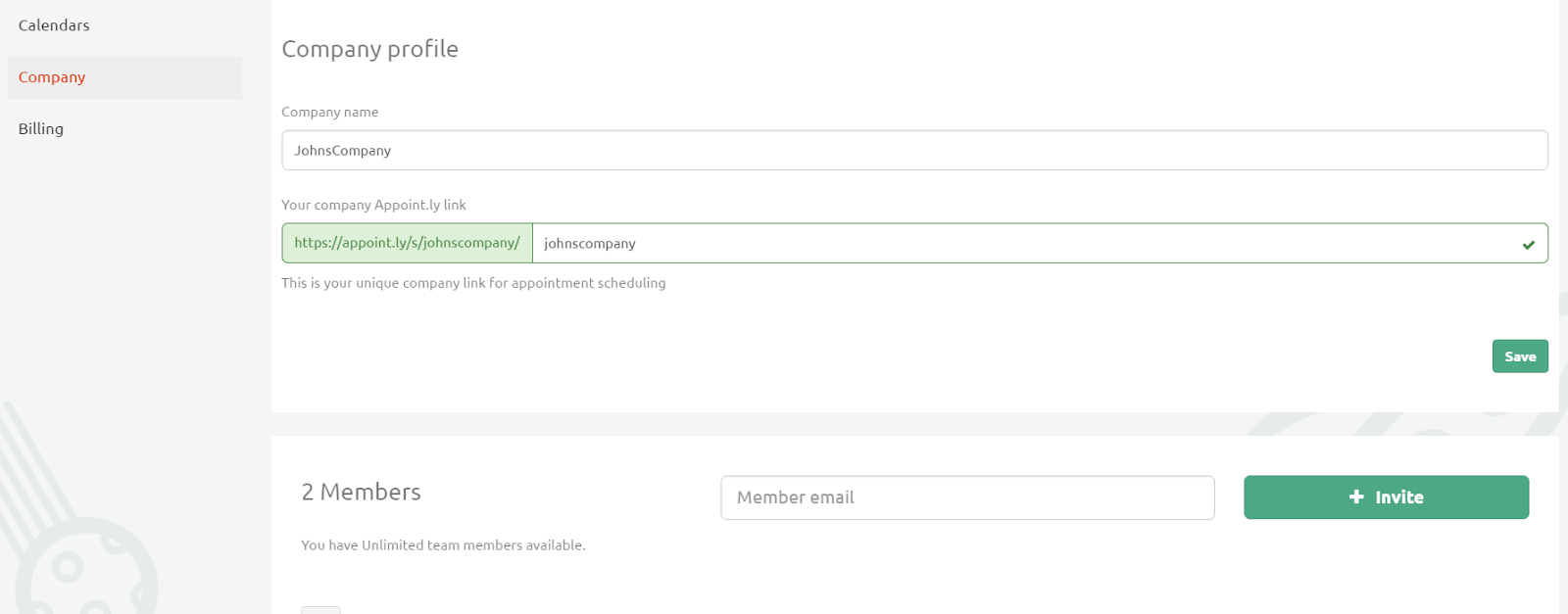Click the 2 Members heading

point(361,492)
